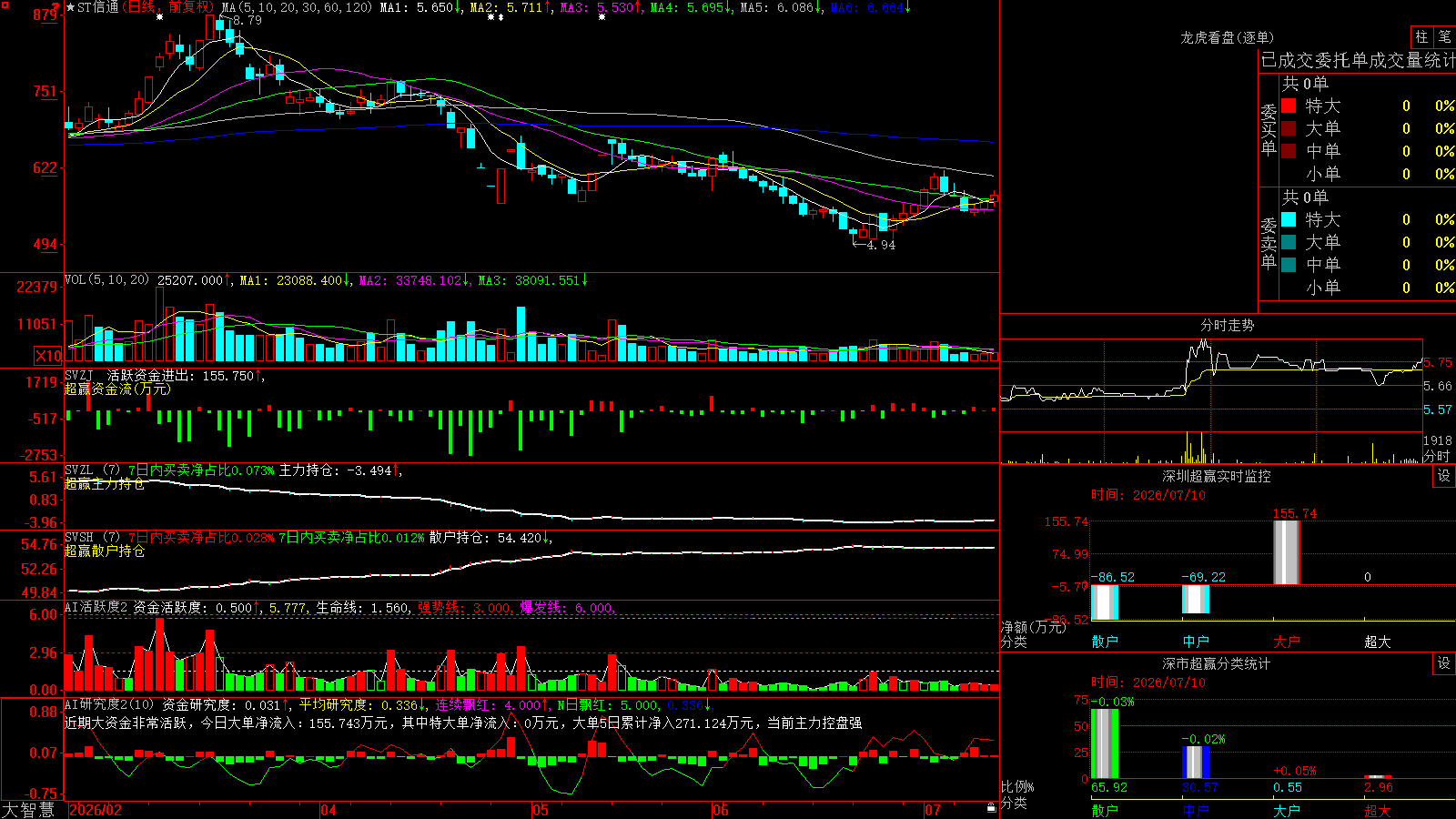Click the 主力持仓: -3.494 value
Screen dimensions: 1456x819
(339, 470)
